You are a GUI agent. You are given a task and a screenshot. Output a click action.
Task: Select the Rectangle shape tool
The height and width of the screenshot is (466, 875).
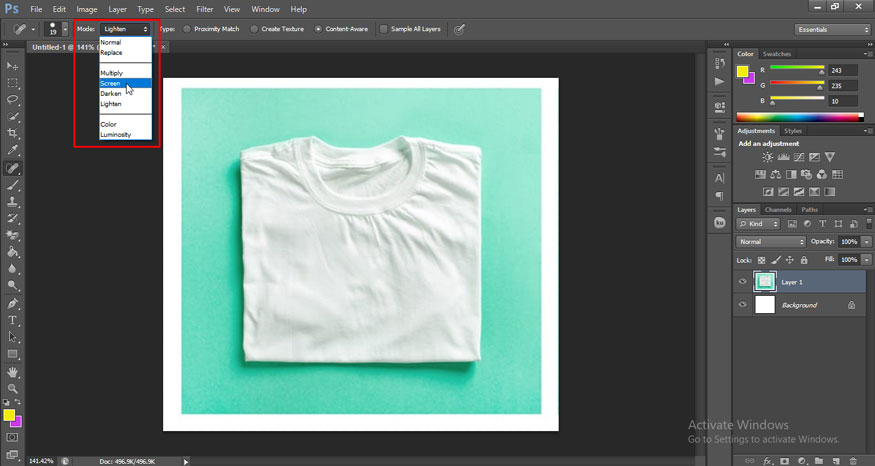(x=12, y=354)
